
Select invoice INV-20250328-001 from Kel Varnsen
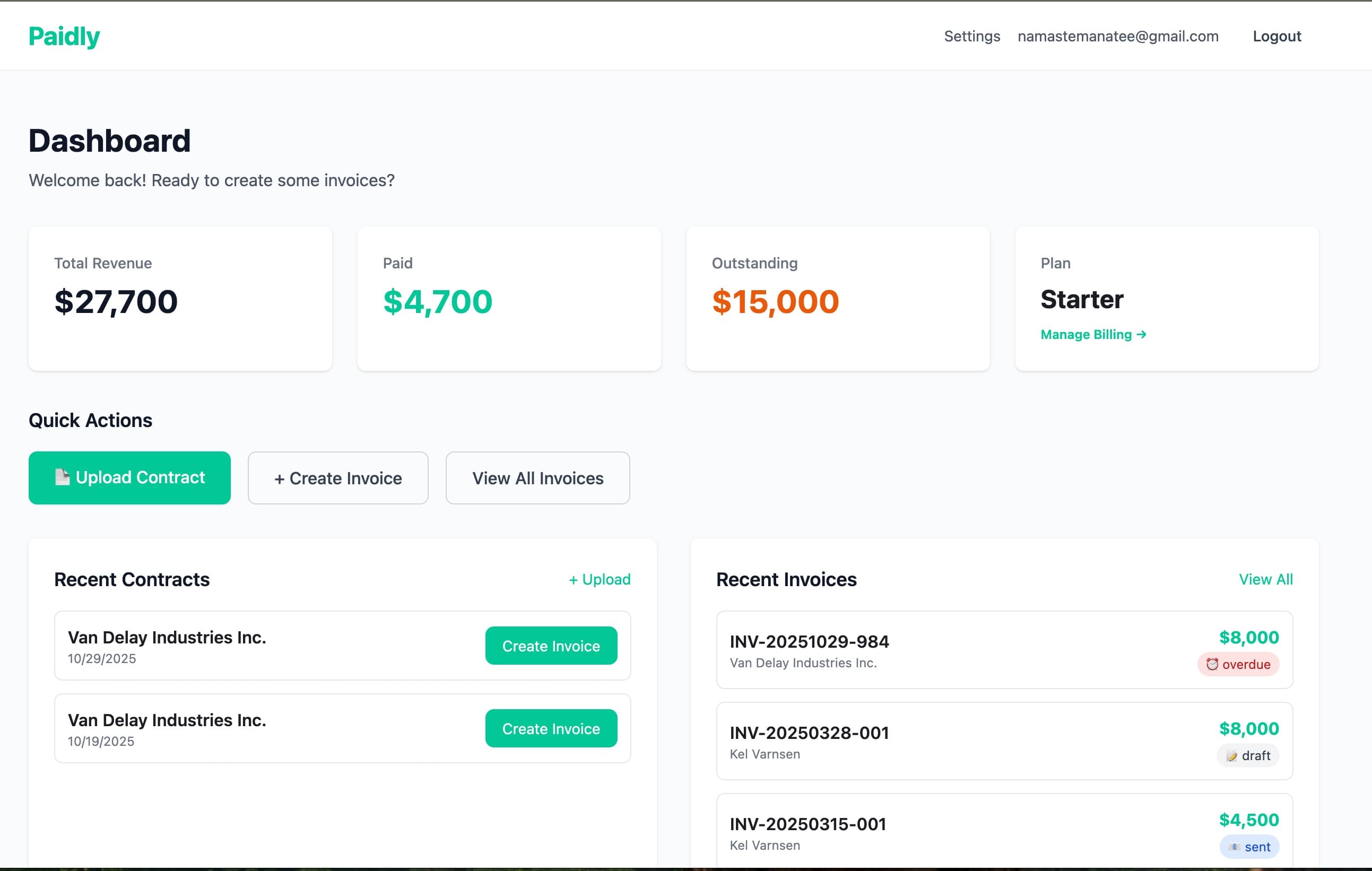point(1004,741)
